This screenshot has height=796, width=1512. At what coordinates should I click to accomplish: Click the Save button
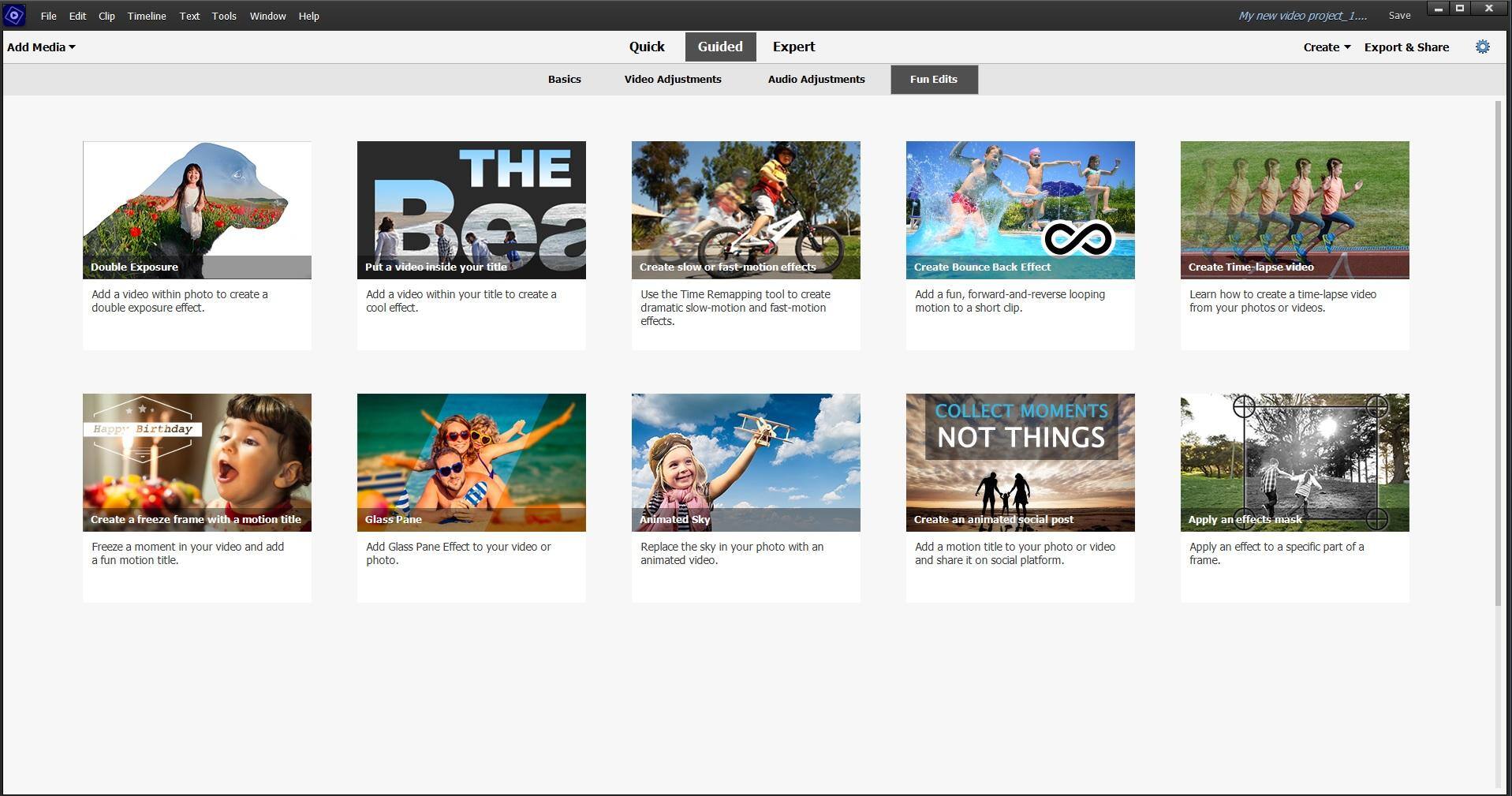click(1399, 16)
